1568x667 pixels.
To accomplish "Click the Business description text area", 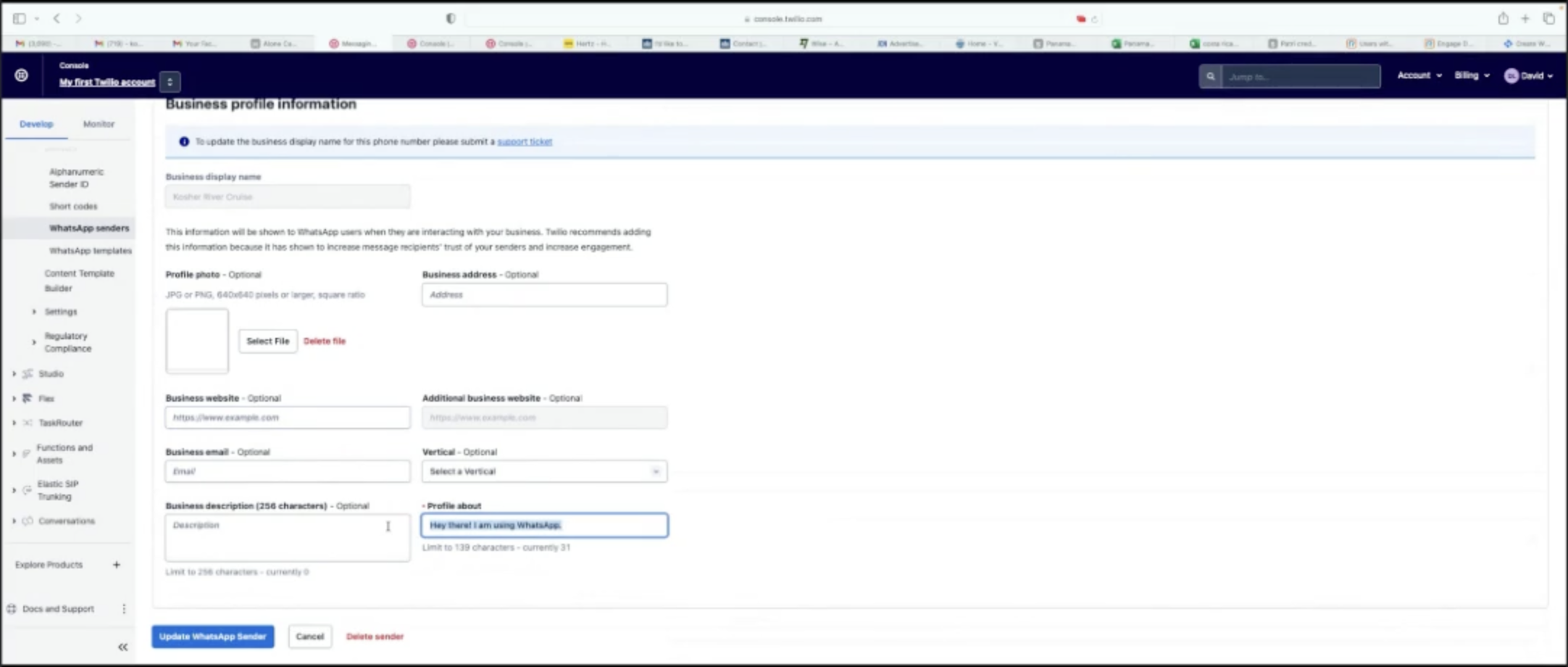I will (288, 538).
